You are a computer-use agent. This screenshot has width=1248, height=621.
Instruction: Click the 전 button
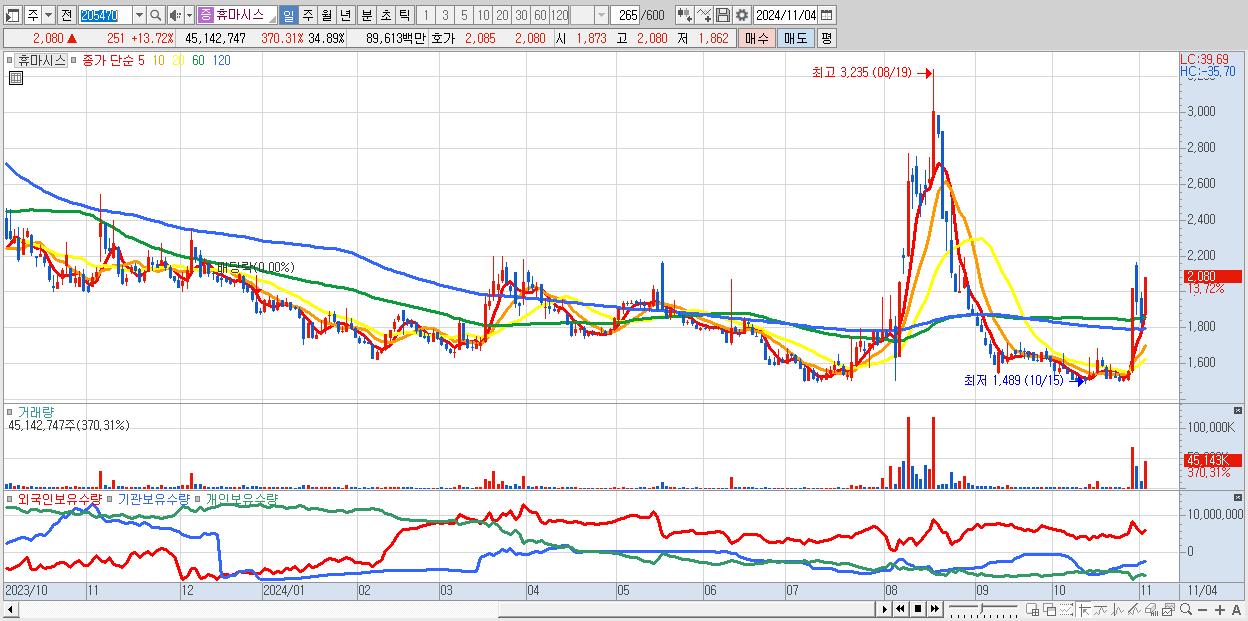pos(66,15)
